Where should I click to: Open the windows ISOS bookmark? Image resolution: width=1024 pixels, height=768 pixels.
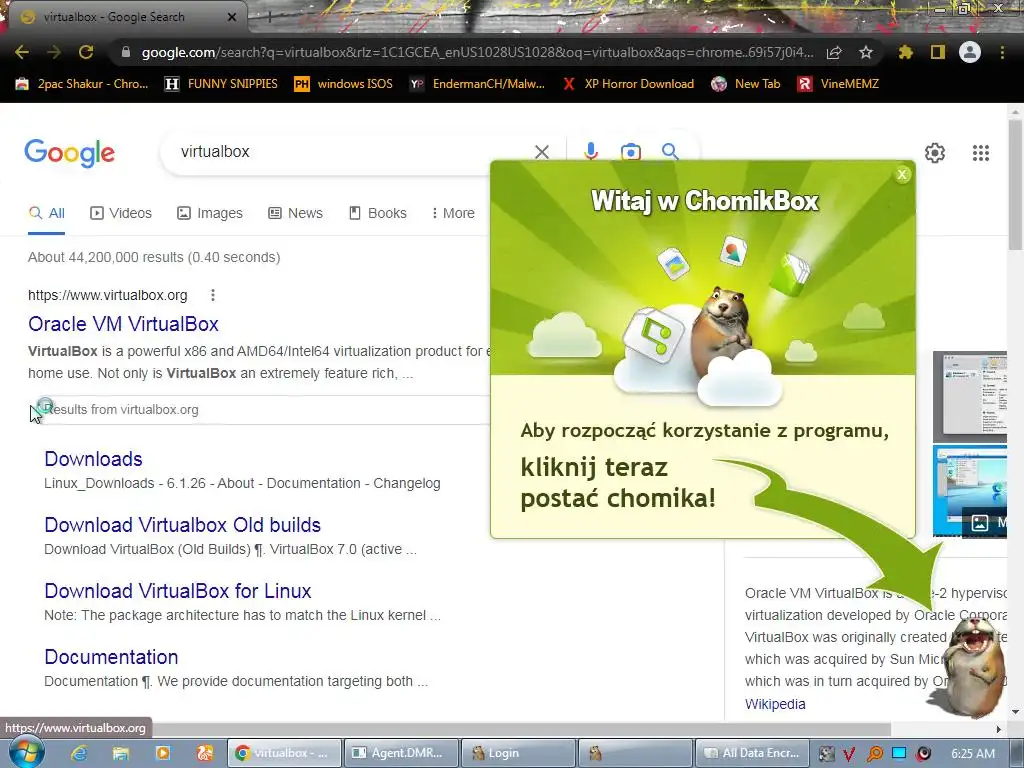coord(344,84)
